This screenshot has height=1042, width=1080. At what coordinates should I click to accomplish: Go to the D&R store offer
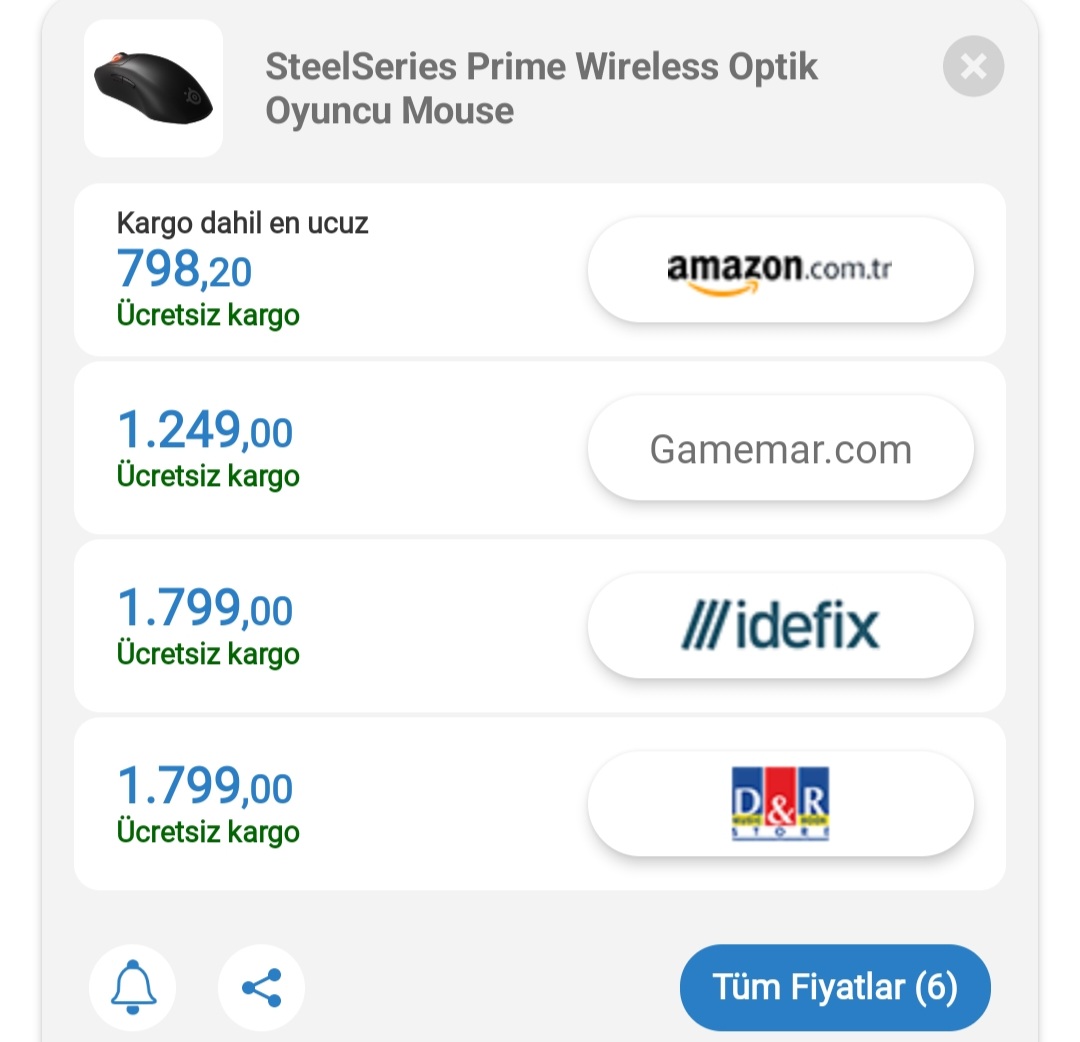pos(780,804)
